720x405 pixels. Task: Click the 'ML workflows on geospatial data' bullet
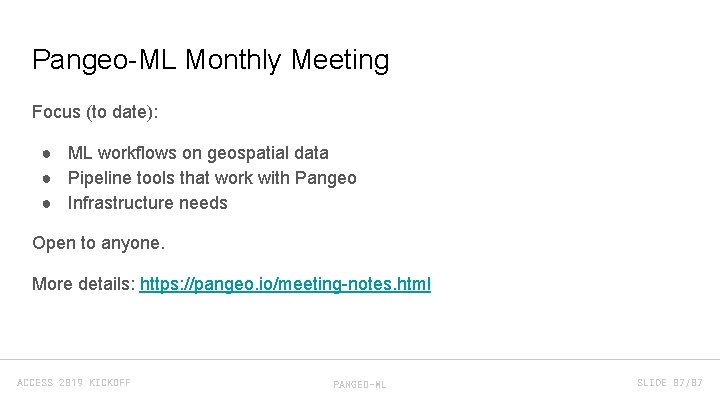[198, 153]
